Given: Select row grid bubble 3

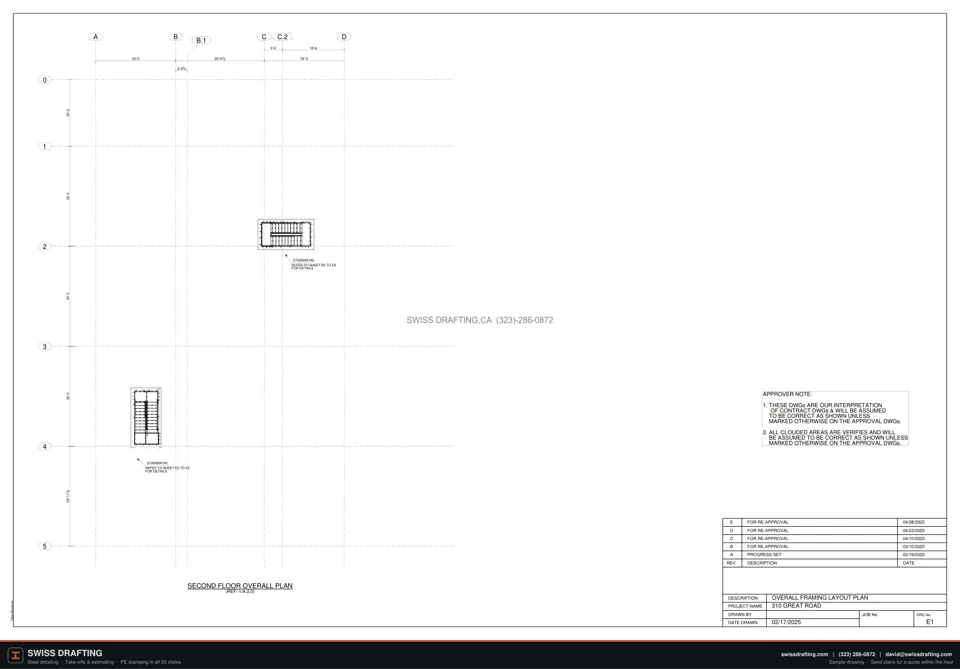Looking at the screenshot, I should 44,346.
